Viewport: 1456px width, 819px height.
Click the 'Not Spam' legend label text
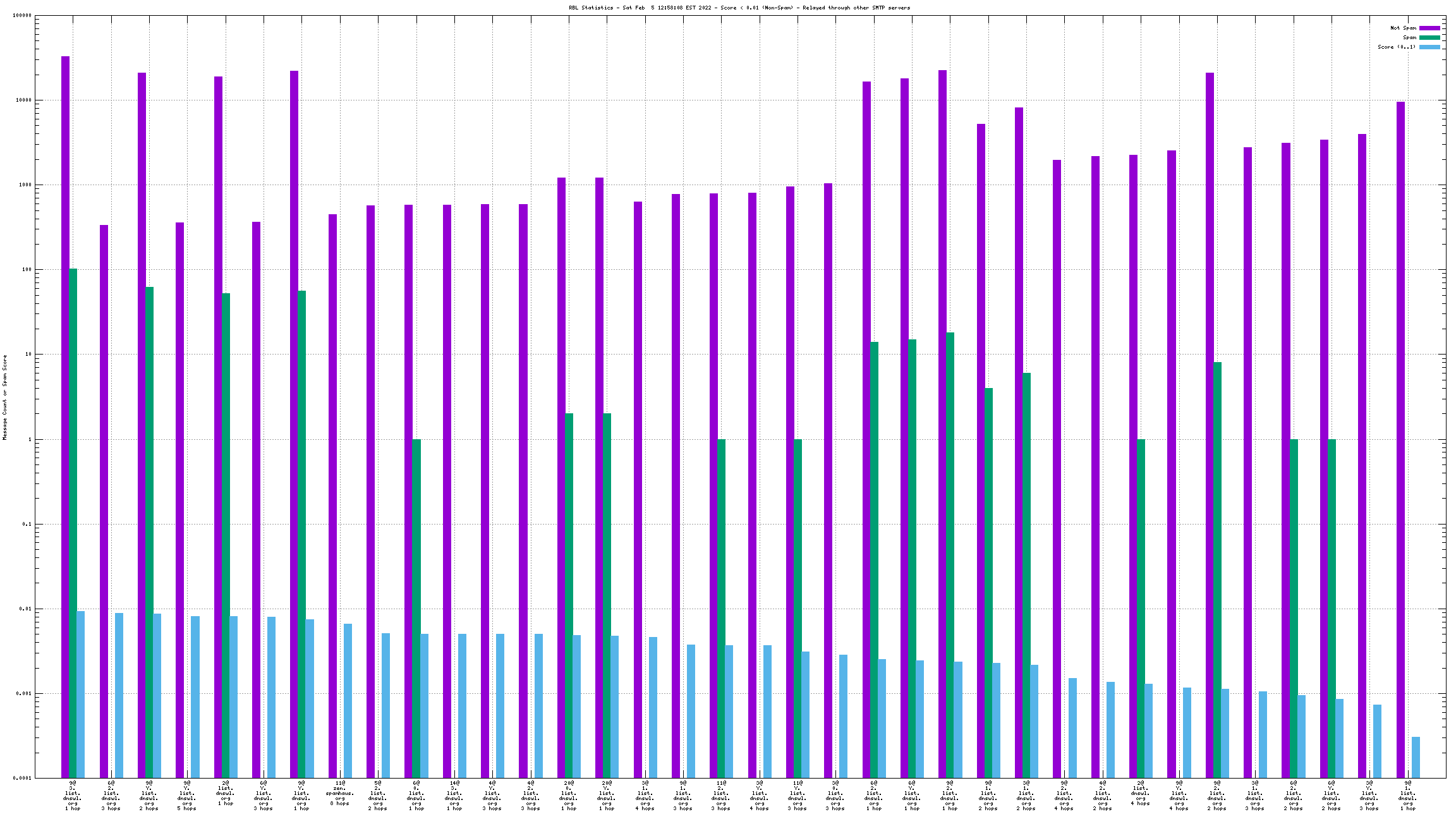[1403, 28]
